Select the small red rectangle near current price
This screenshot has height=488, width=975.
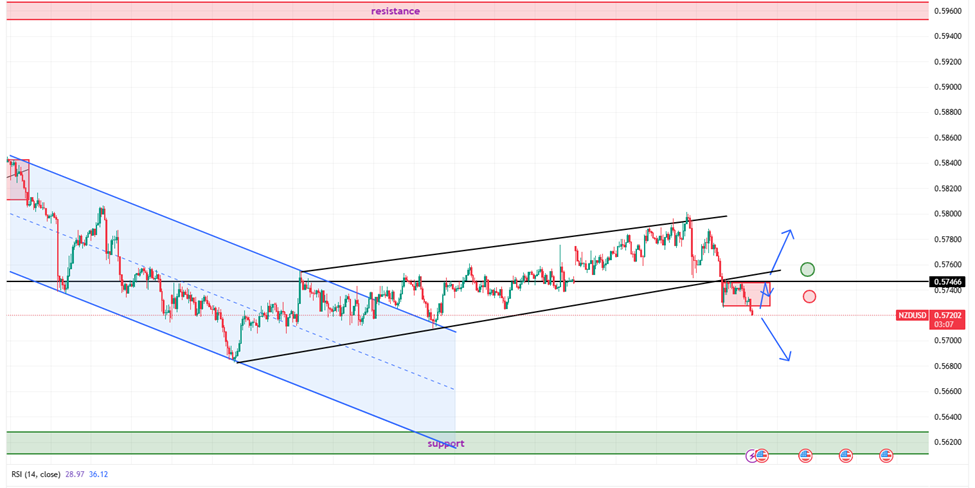(746, 294)
